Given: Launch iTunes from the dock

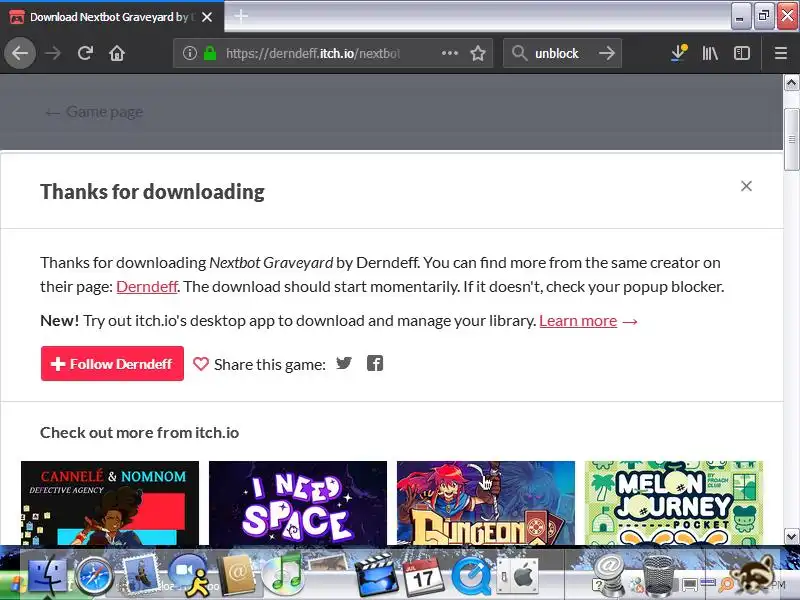Looking at the screenshot, I should tap(283, 574).
